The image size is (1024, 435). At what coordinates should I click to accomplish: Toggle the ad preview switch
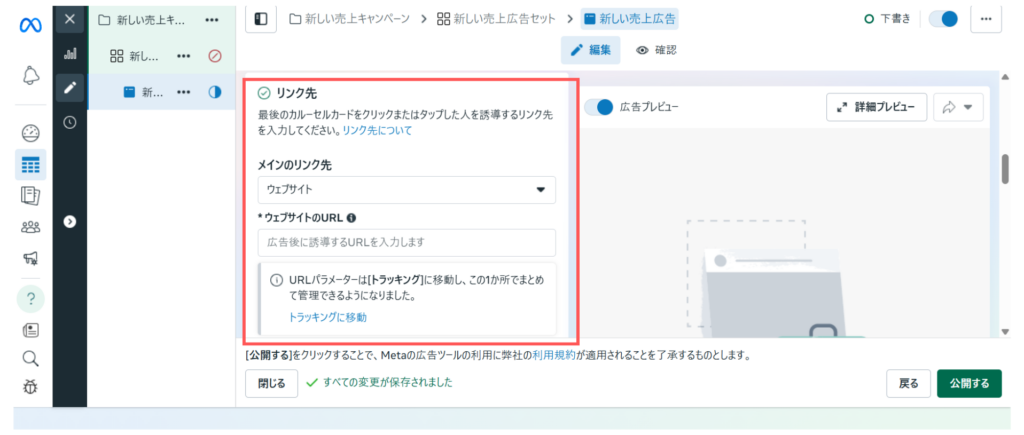[x=599, y=107]
